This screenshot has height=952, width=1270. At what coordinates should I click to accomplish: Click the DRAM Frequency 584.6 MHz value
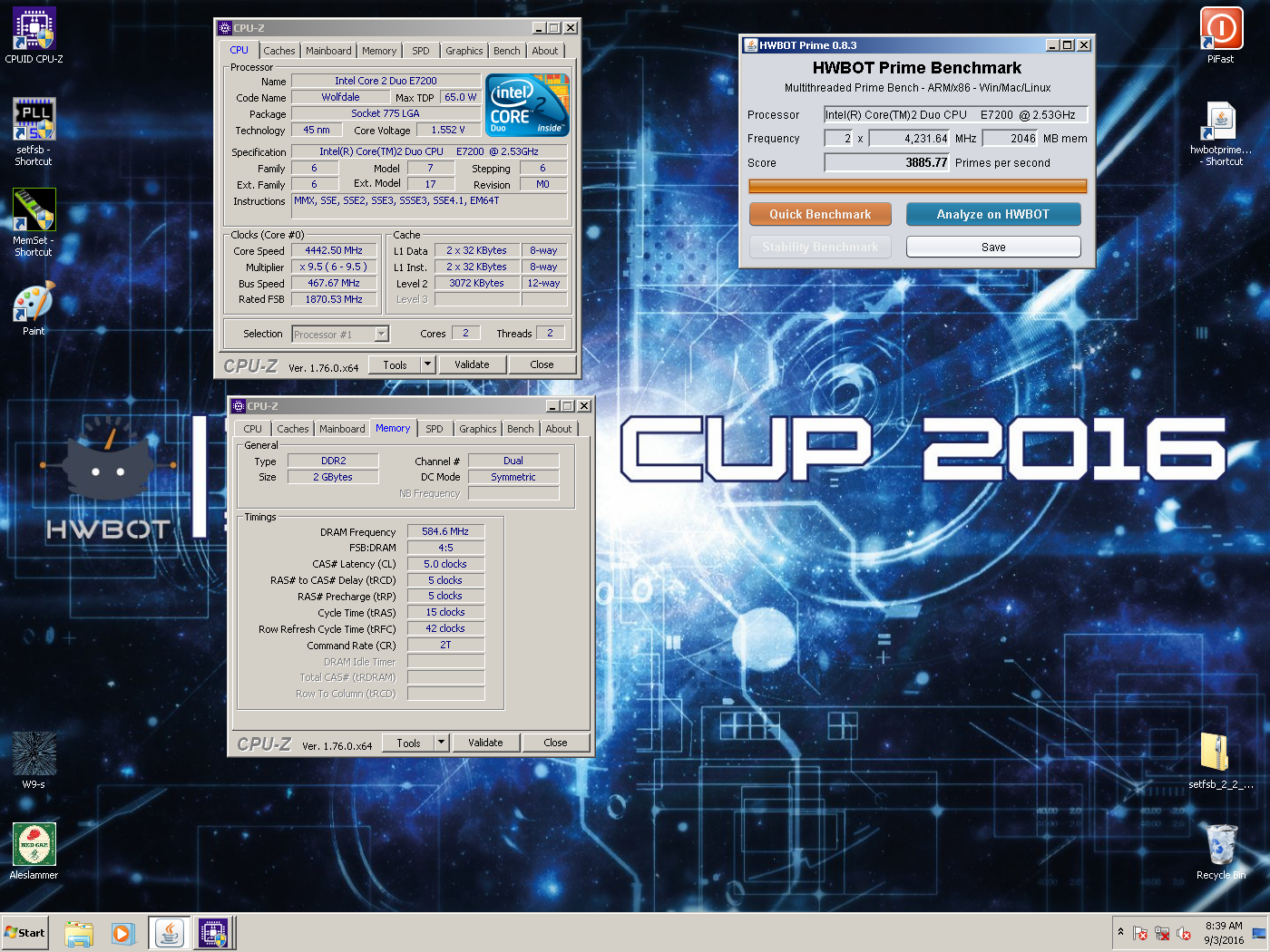[x=445, y=531]
